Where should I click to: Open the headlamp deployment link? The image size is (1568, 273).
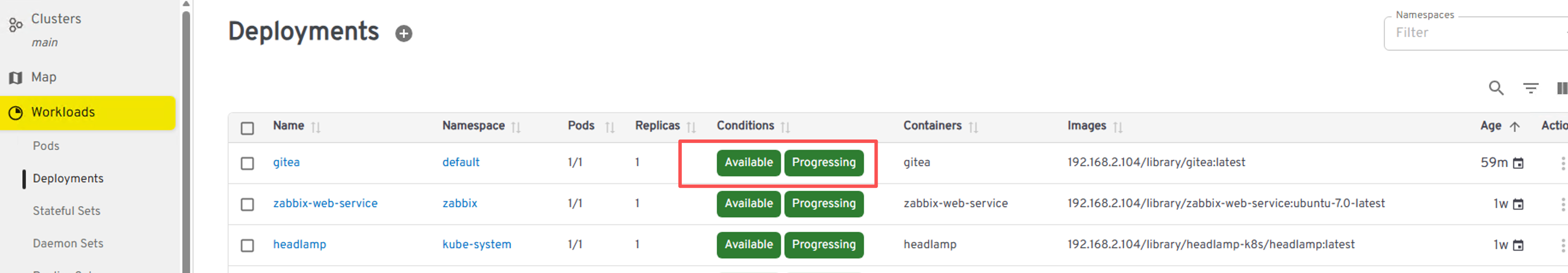click(299, 244)
